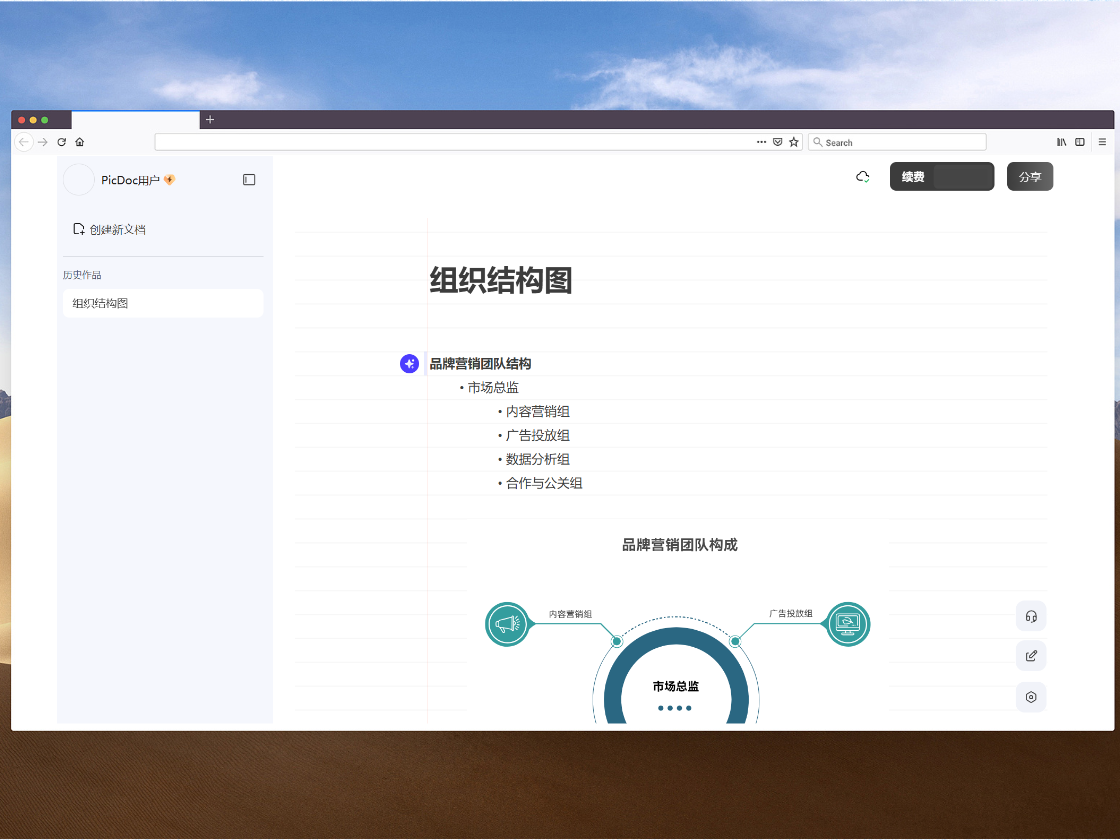This screenshot has height=840, width=1120.
Task: Open the Firefox hamburger menu
Action: [1101, 141]
